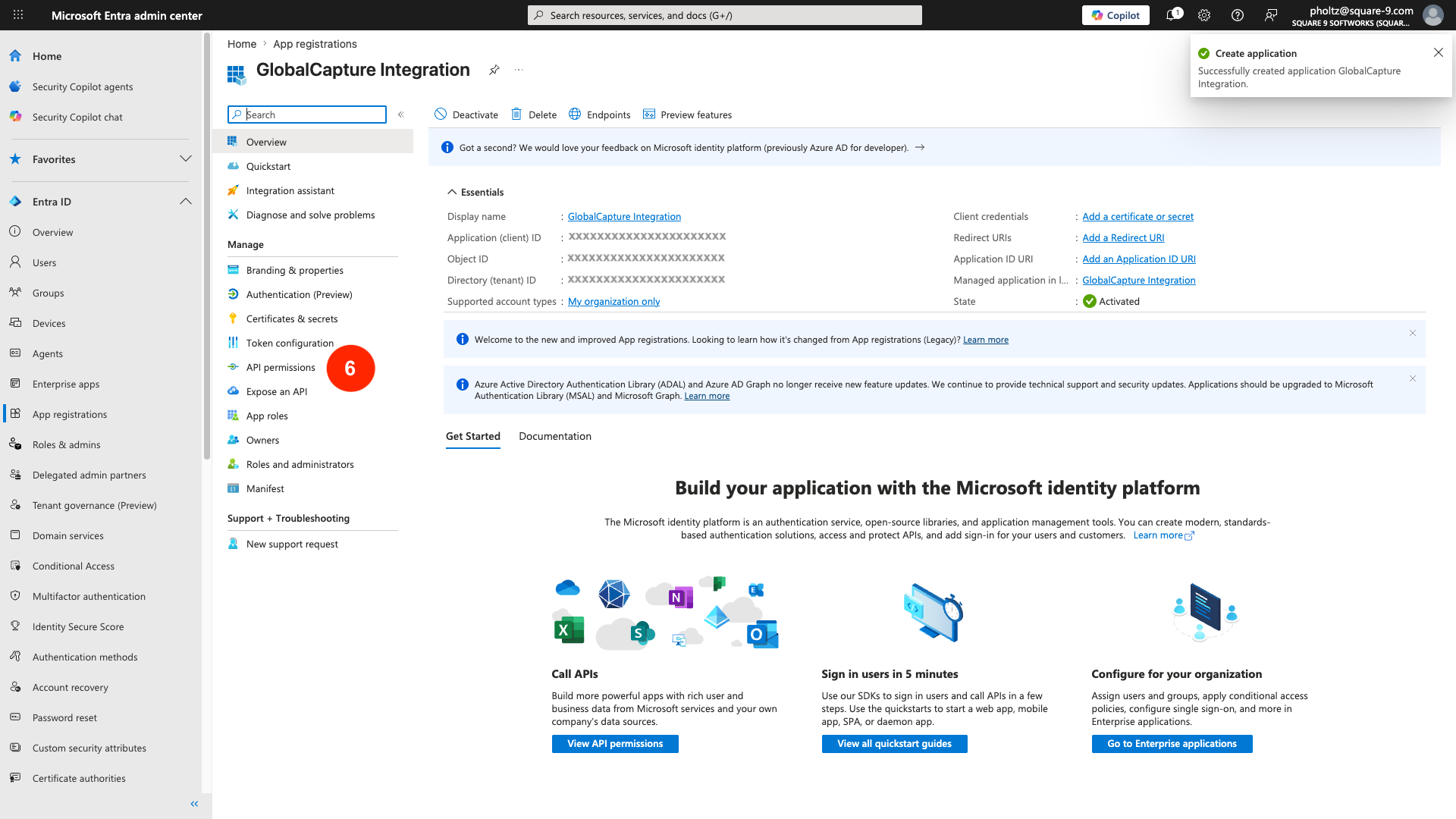Click the Diagnose and solve problems icon
Viewport: 1456px width, 819px height.
[234, 215]
